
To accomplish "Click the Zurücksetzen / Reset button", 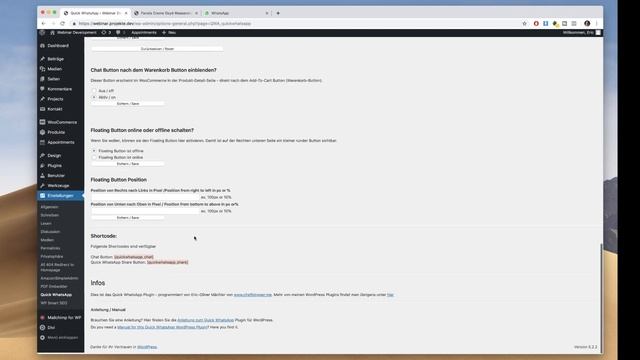I will click(x=157, y=49).
